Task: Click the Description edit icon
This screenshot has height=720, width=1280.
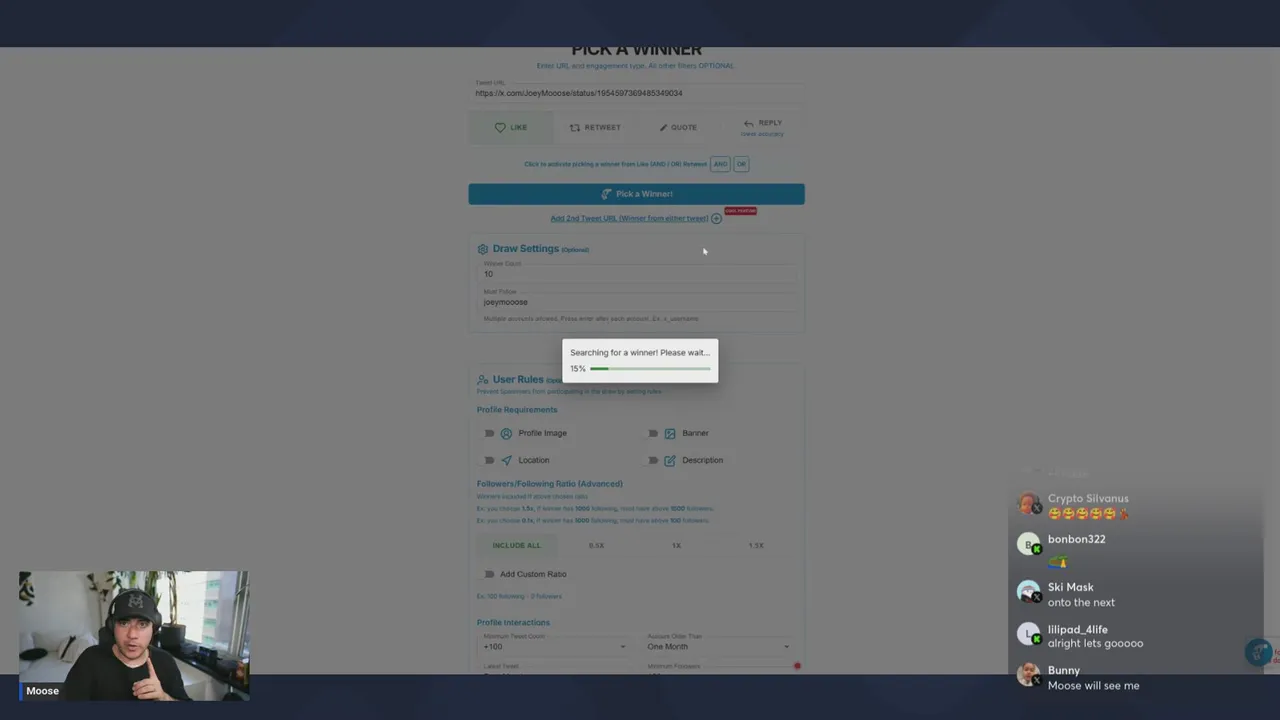Action: (670, 460)
